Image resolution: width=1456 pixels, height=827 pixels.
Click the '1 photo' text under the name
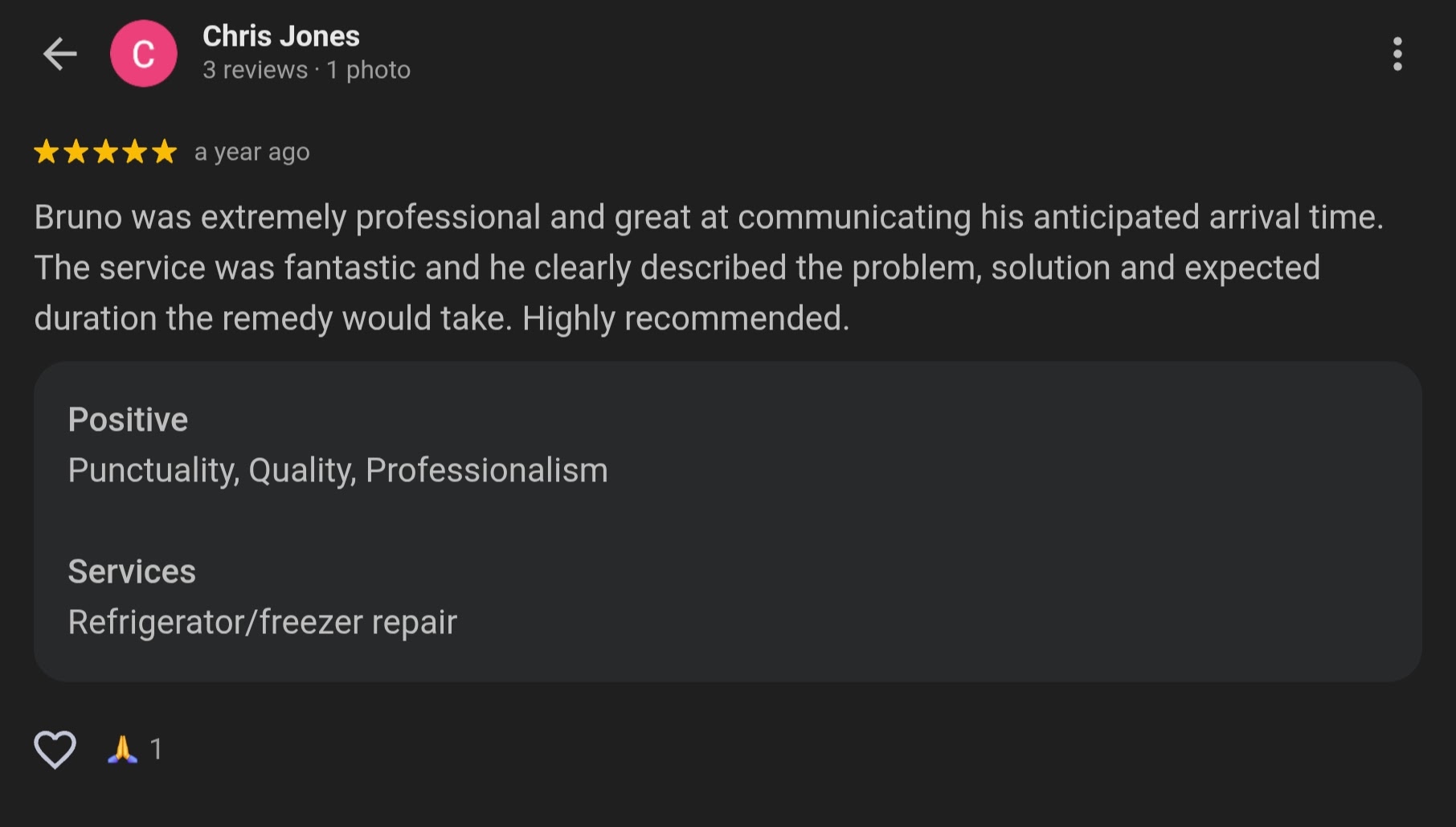[x=368, y=71]
